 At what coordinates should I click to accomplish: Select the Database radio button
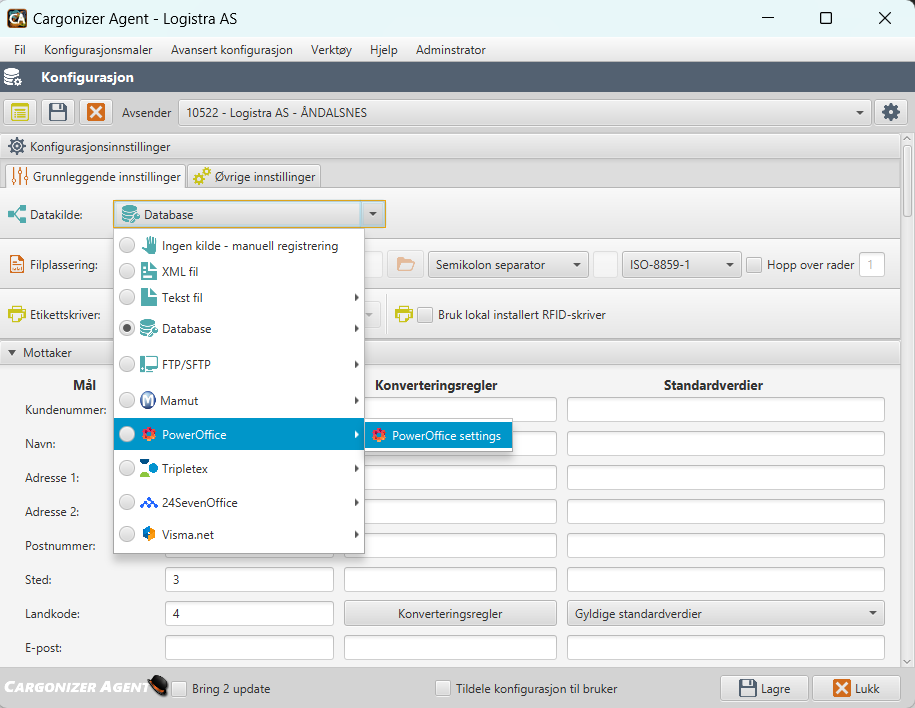coord(126,330)
